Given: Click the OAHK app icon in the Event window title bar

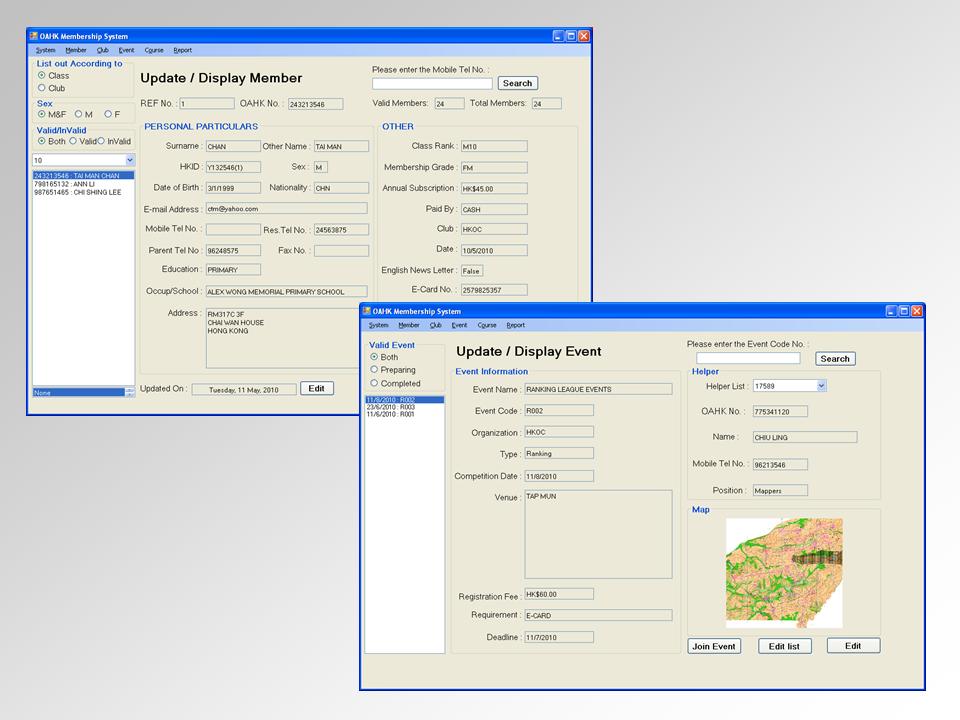Looking at the screenshot, I should click(x=366, y=311).
